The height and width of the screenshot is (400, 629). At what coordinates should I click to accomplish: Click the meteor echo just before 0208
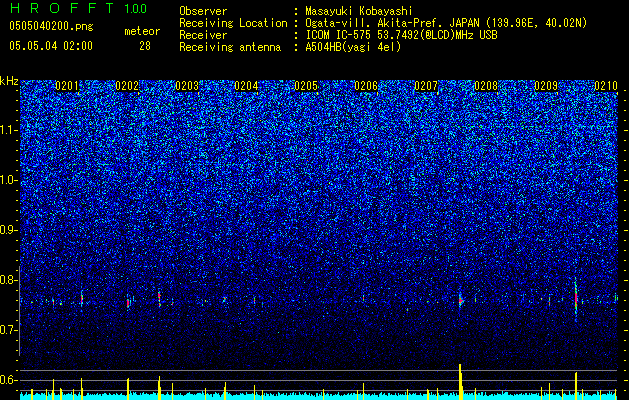(461, 300)
